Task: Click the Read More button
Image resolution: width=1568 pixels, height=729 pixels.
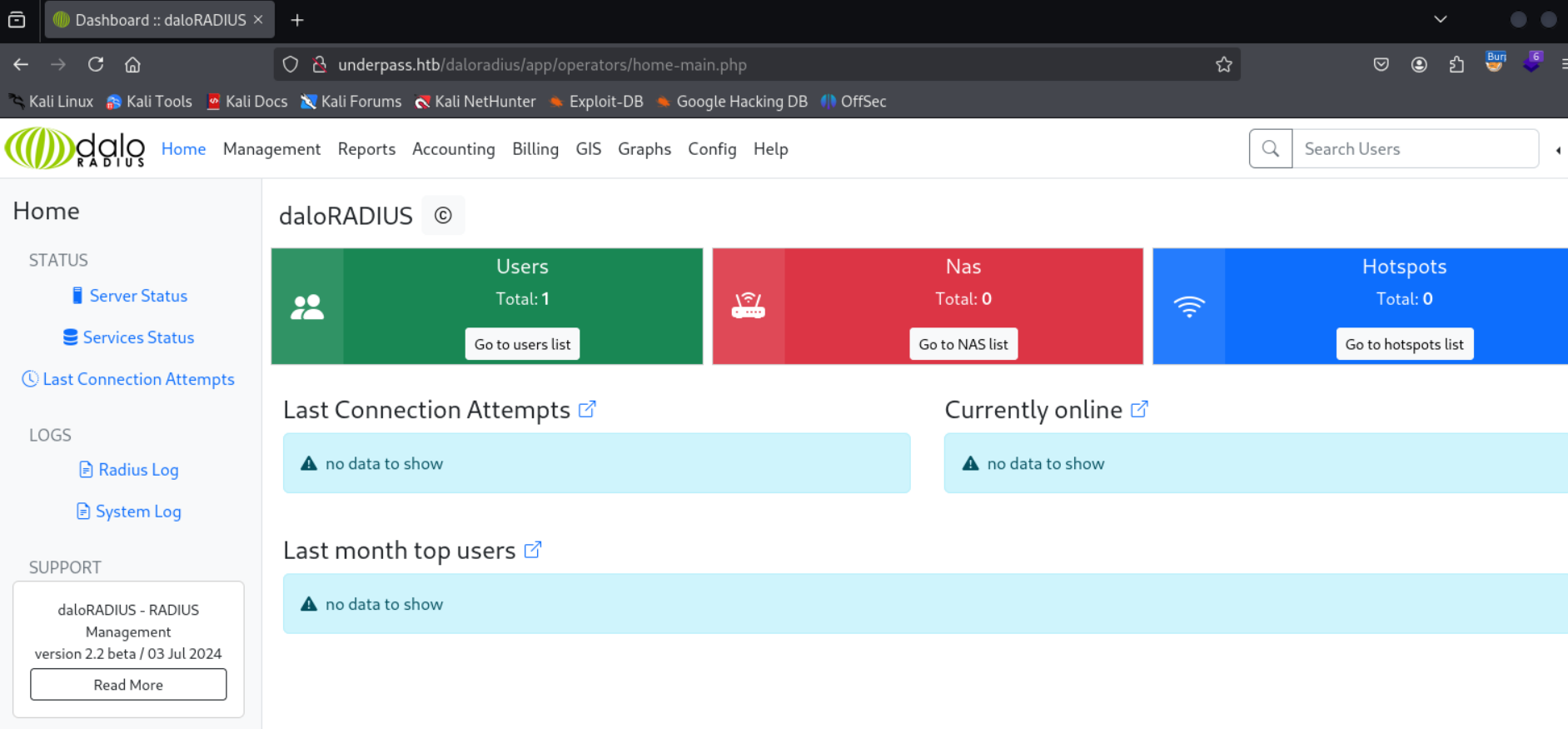Action: click(128, 684)
